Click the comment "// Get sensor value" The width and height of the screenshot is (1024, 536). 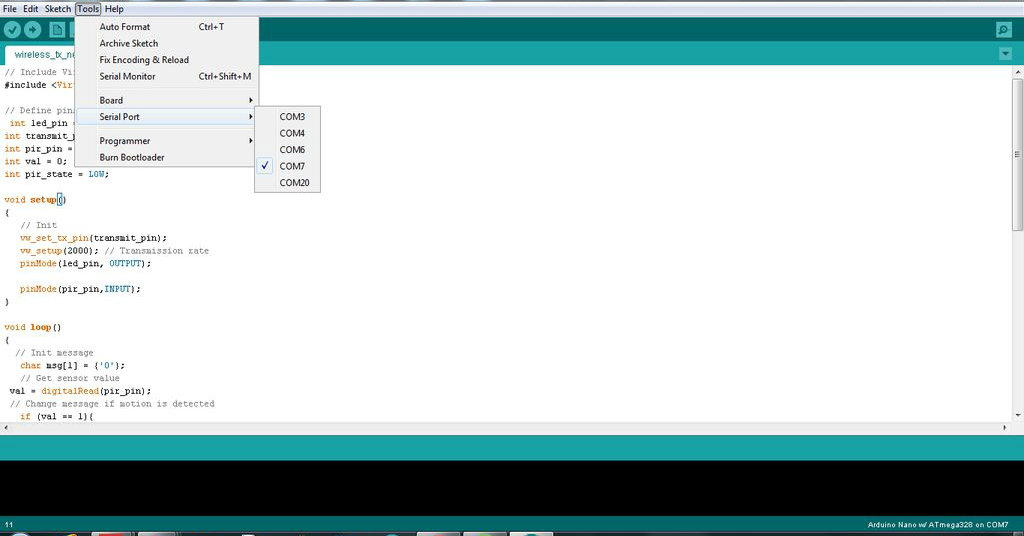(70, 378)
